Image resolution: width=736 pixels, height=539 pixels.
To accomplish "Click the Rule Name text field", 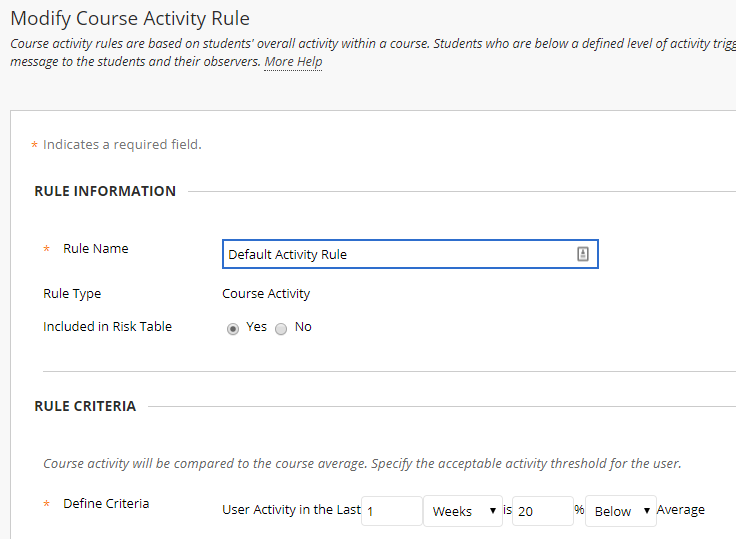I will click(x=398, y=255).
